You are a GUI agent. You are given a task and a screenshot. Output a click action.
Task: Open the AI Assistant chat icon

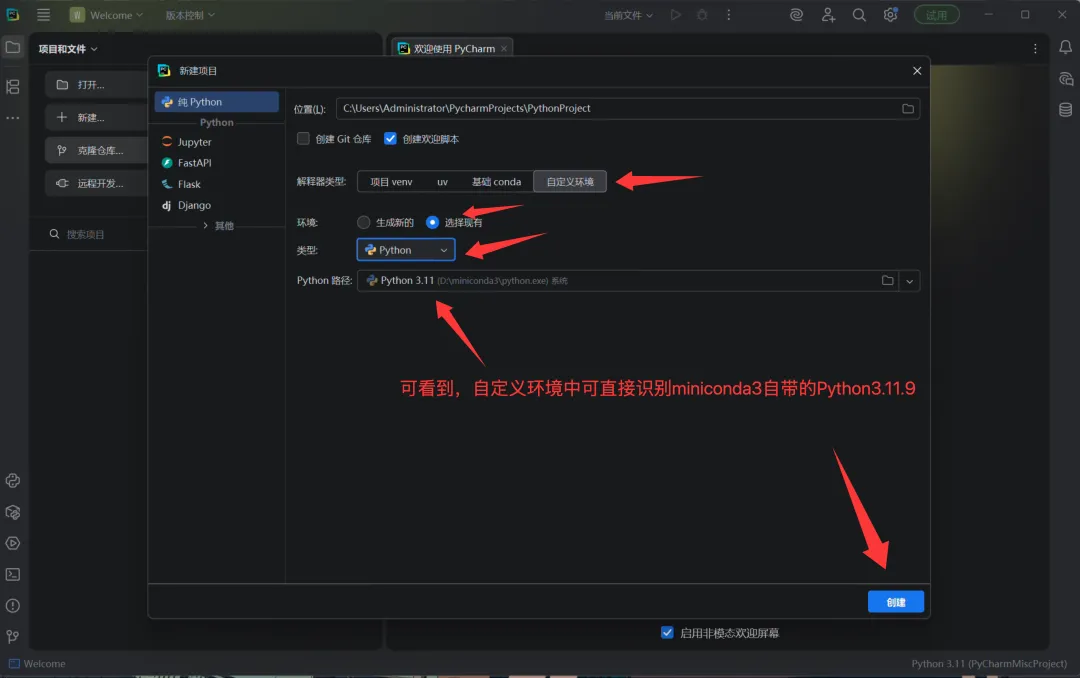tap(1066, 79)
